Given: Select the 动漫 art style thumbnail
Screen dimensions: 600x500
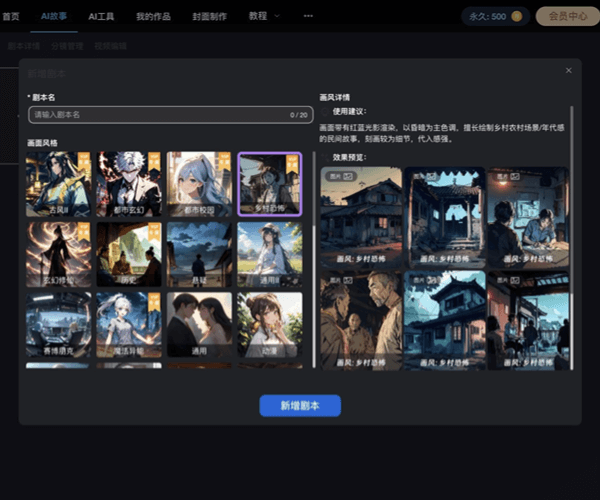Looking at the screenshot, I should click(x=270, y=324).
